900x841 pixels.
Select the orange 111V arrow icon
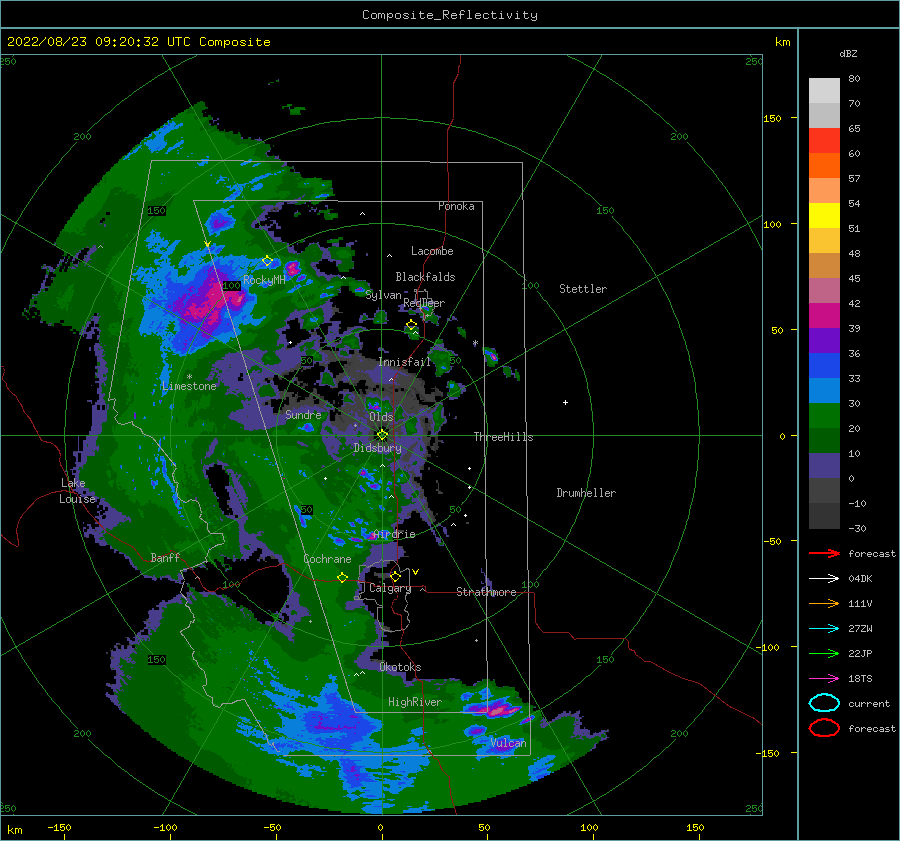[824, 603]
